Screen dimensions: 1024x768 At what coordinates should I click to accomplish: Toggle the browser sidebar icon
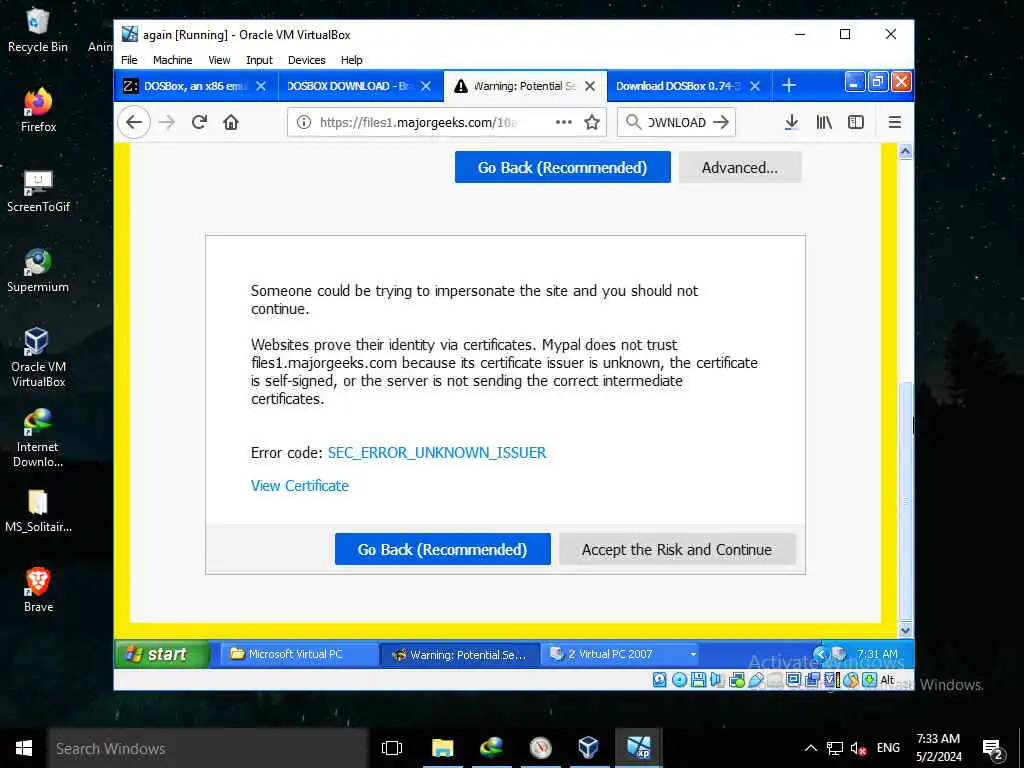[x=856, y=122]
